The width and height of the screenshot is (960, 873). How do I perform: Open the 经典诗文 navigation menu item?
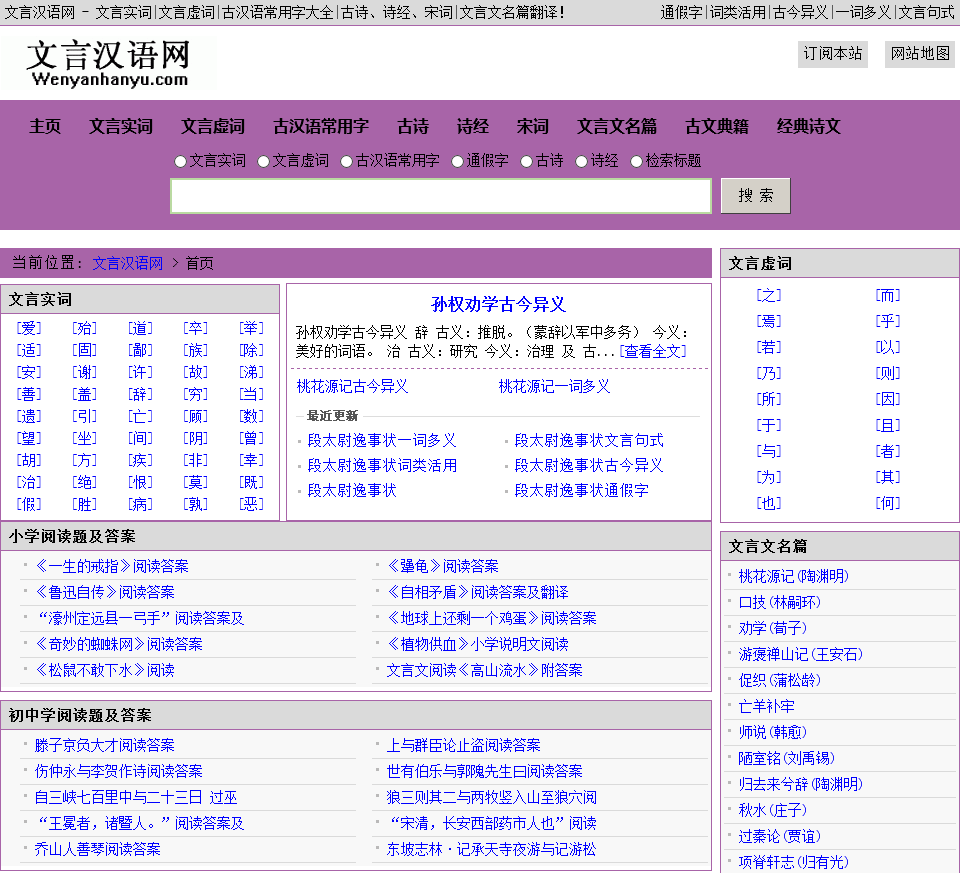tap(809, 127)
